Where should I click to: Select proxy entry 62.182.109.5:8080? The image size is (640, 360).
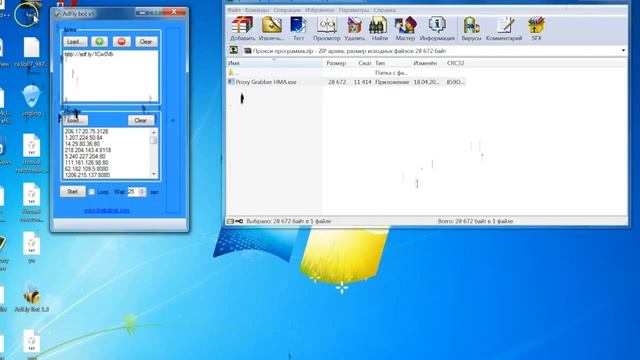pos(87,169)
